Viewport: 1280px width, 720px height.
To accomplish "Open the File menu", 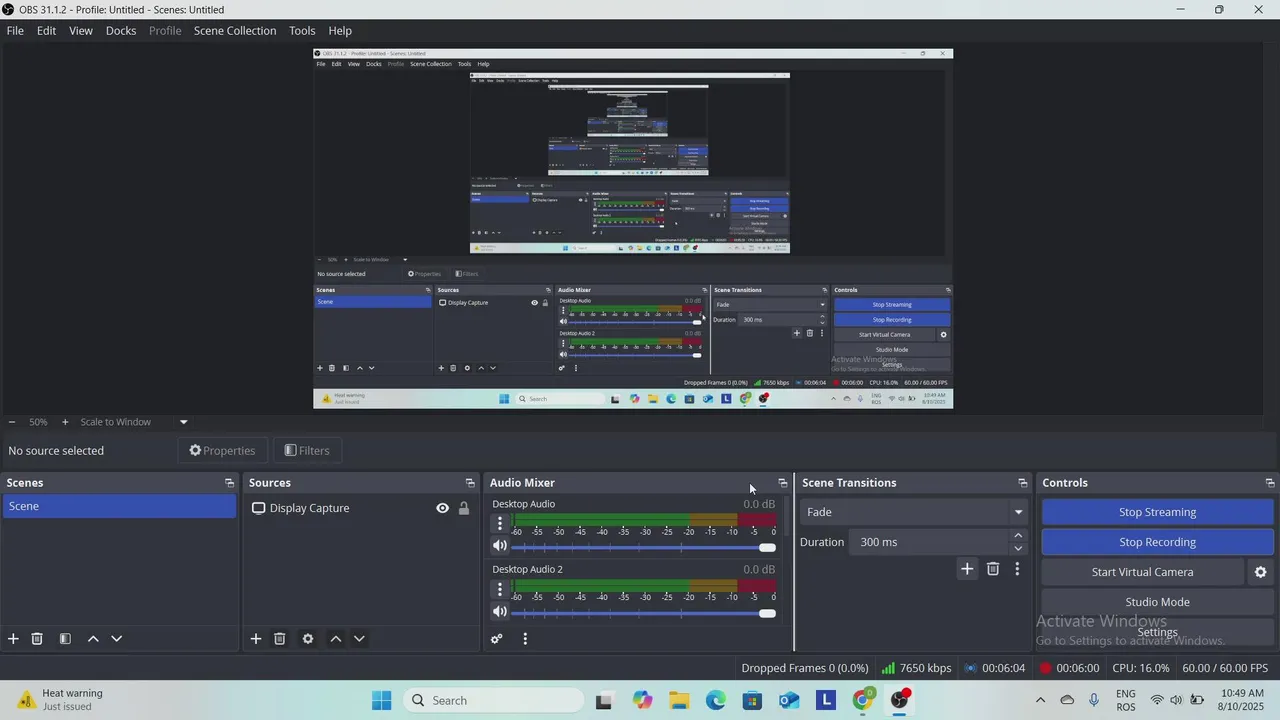I will coord(15,31).
